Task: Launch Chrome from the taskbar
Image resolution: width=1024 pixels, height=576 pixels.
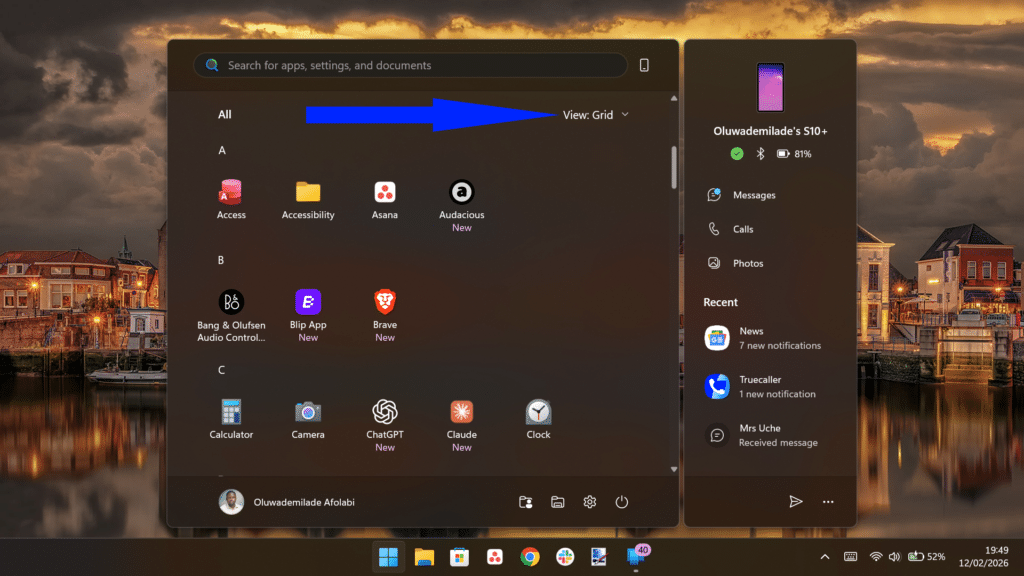Action: (529, 556)
